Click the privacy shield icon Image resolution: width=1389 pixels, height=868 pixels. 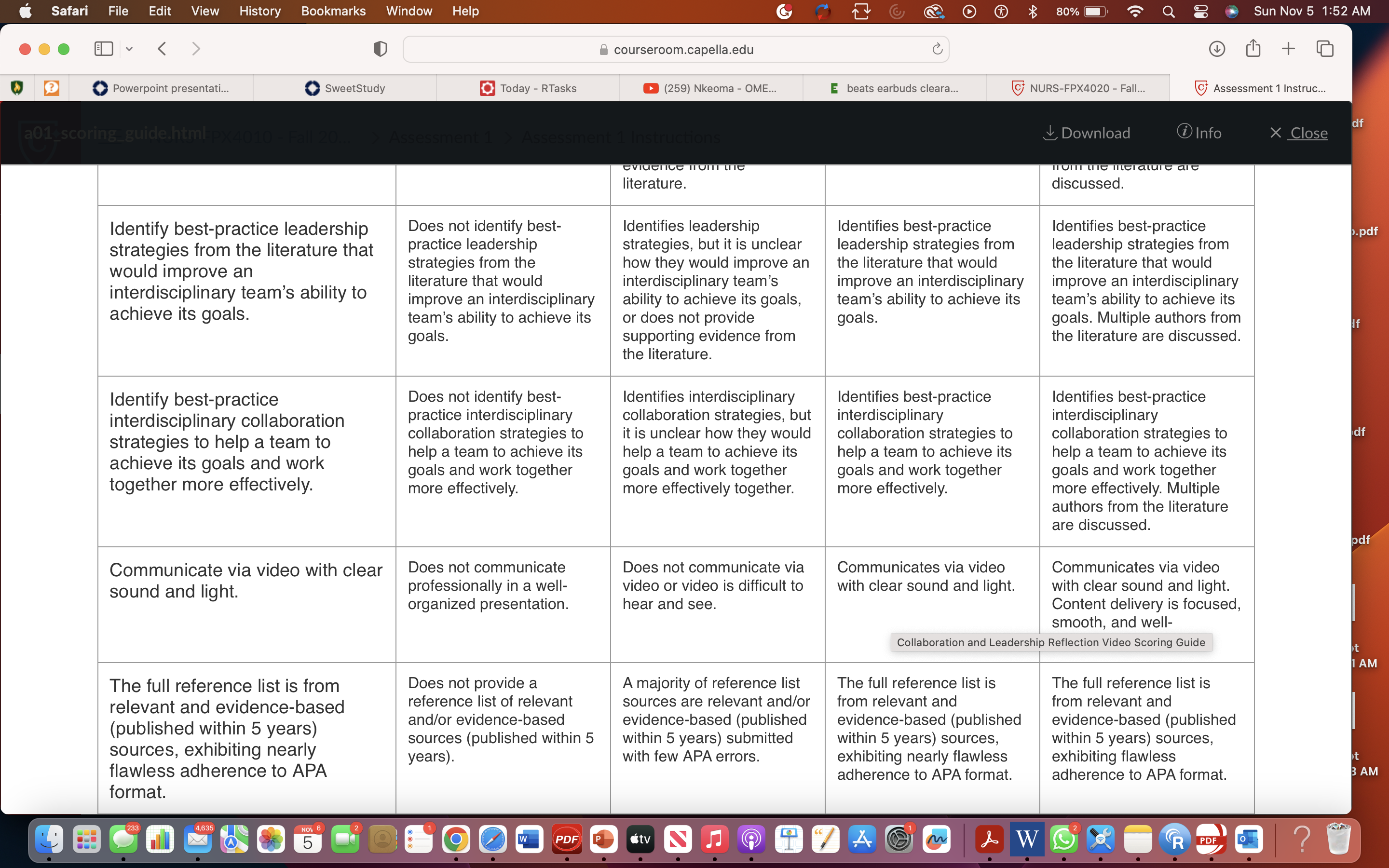coord(380,49)
